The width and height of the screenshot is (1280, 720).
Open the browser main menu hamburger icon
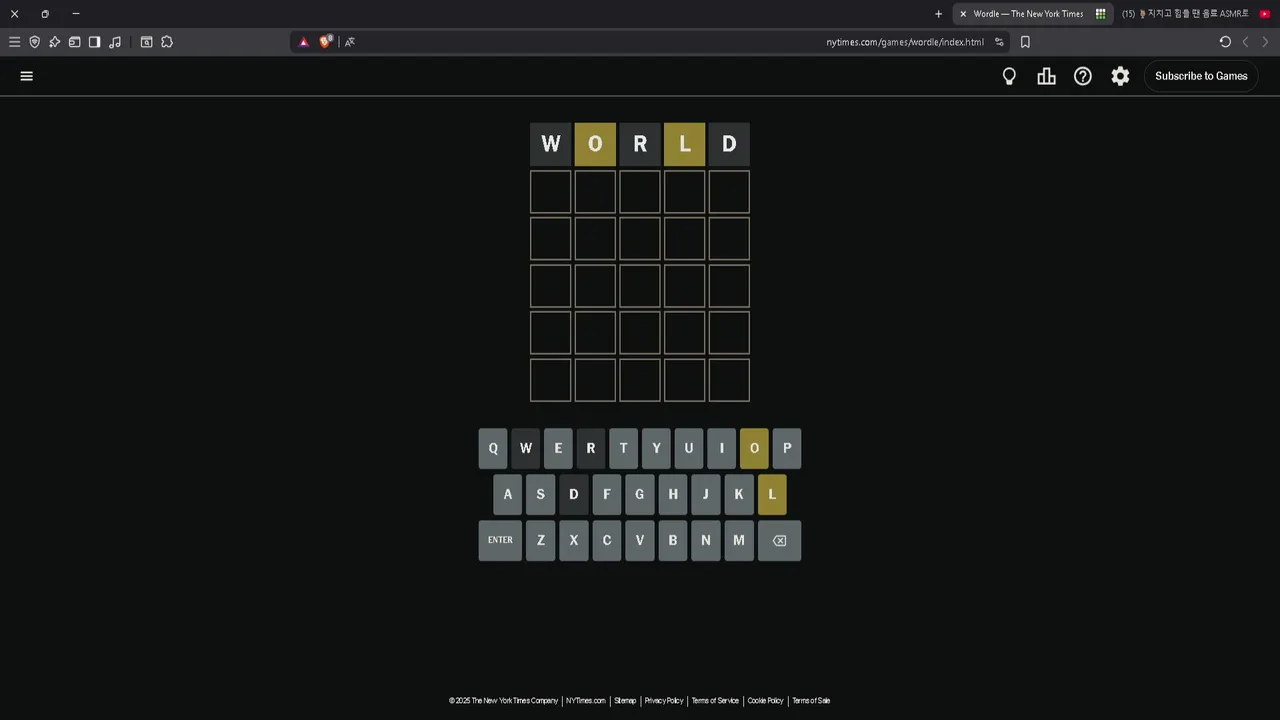point(14,42)
